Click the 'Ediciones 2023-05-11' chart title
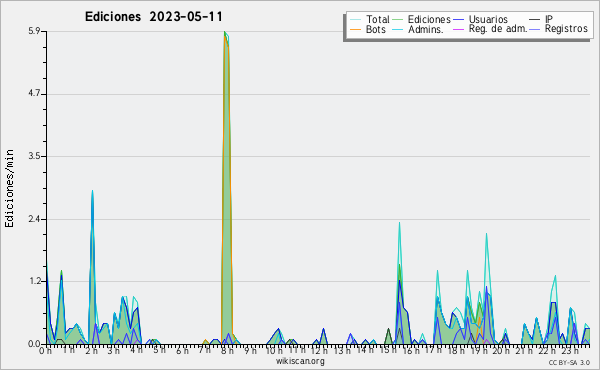 (x=153, y=17)
